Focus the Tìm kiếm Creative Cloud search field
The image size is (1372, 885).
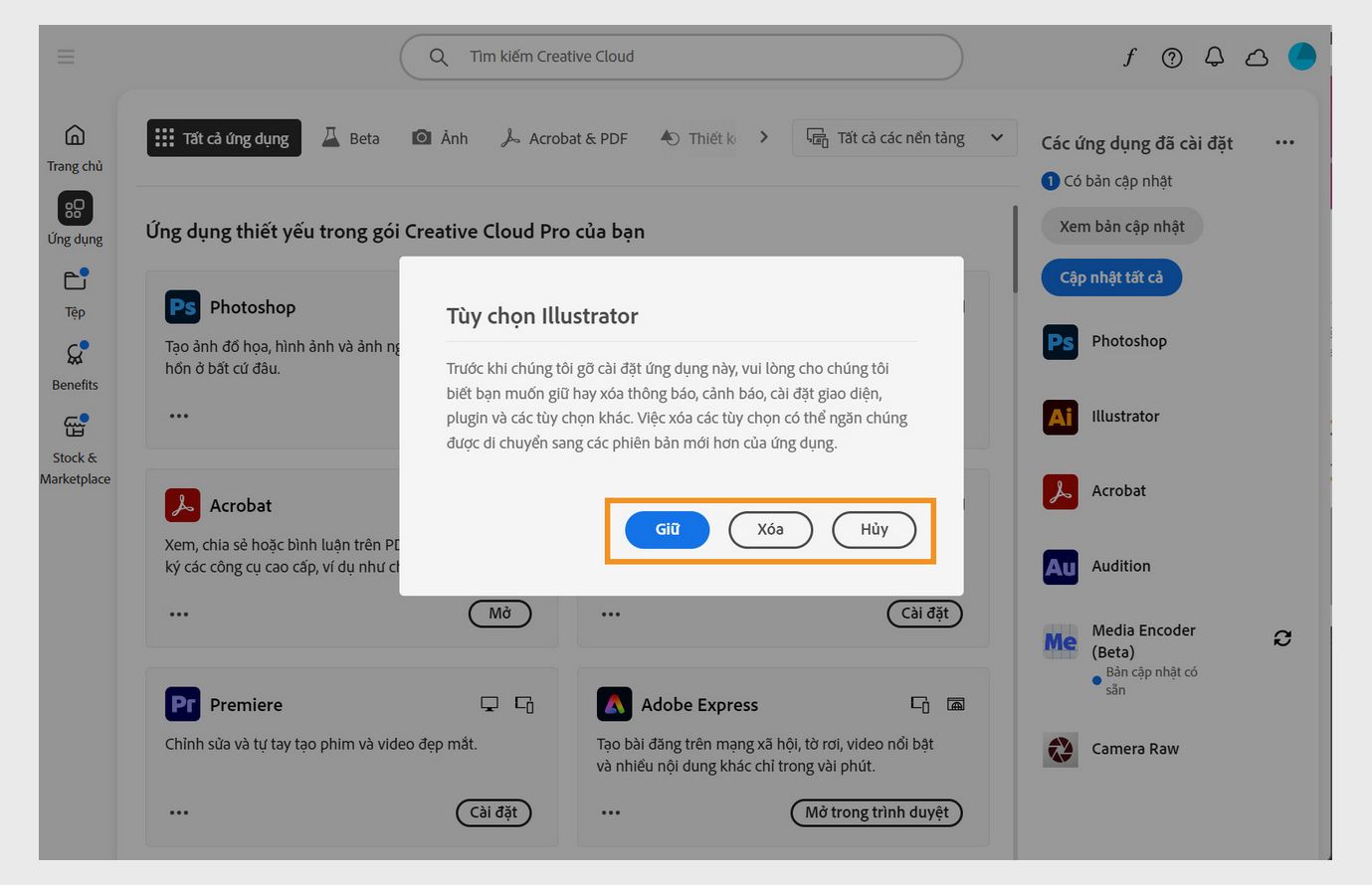pyautogui.click(x=682, y=57)
